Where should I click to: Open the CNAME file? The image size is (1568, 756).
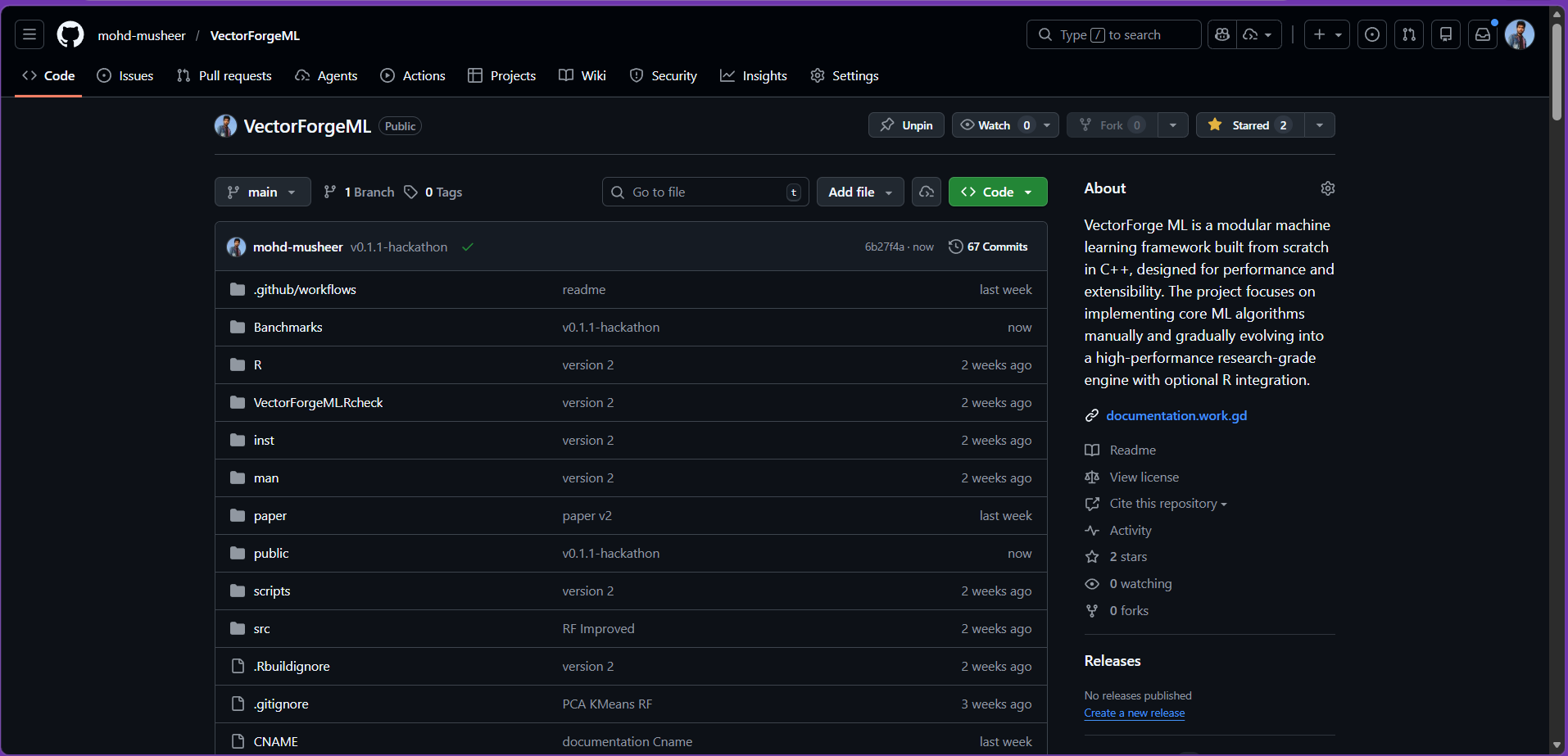coord(276,741)
